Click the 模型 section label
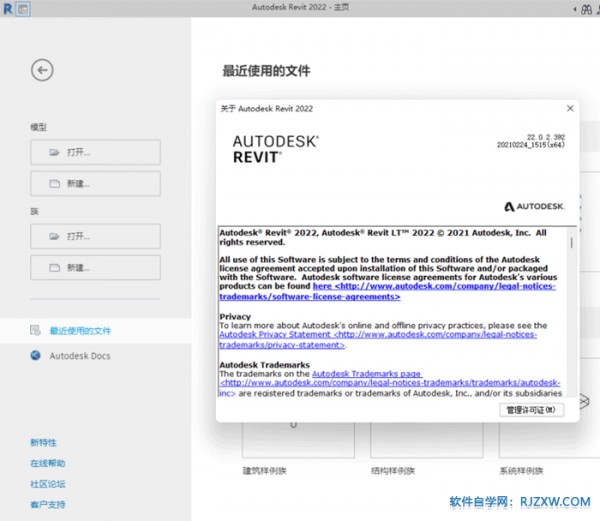This screenshot has width=600, height=521. coord(38,127)
